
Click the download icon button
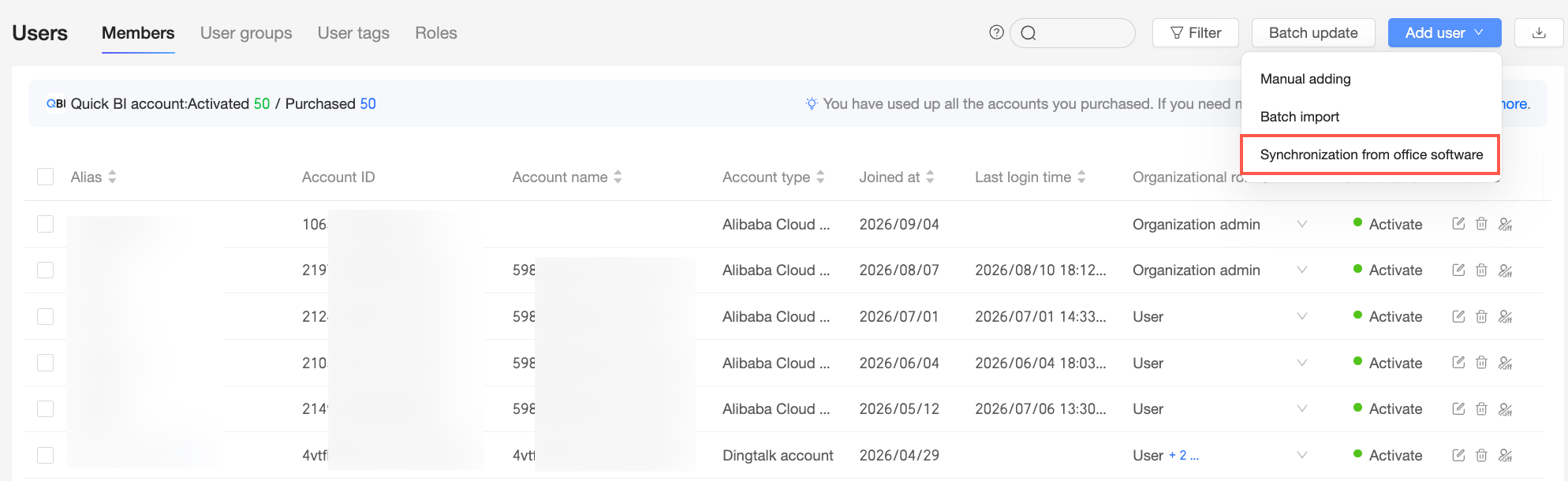(x=1538, y=33)
